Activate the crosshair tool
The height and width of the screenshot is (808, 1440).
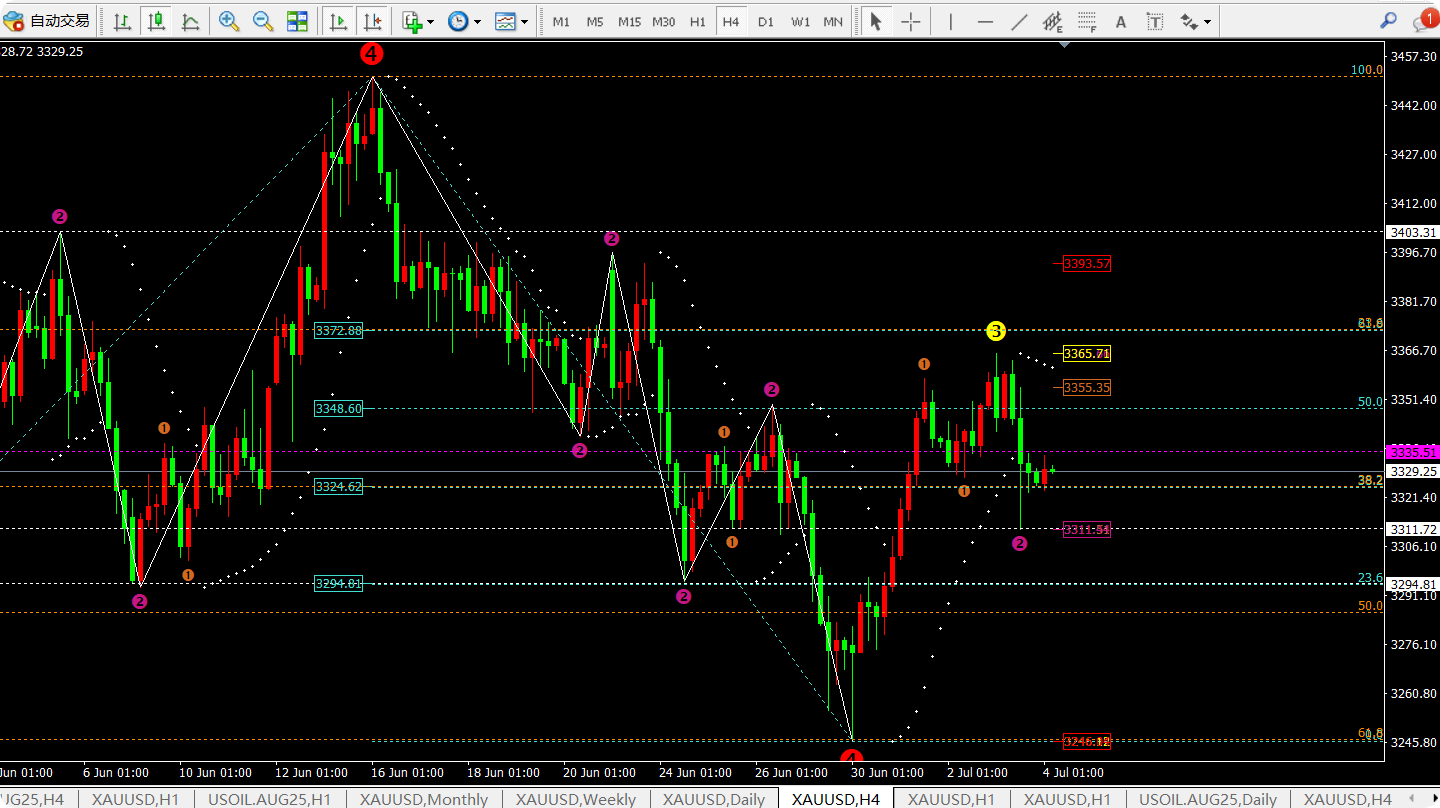pos(911,21)
